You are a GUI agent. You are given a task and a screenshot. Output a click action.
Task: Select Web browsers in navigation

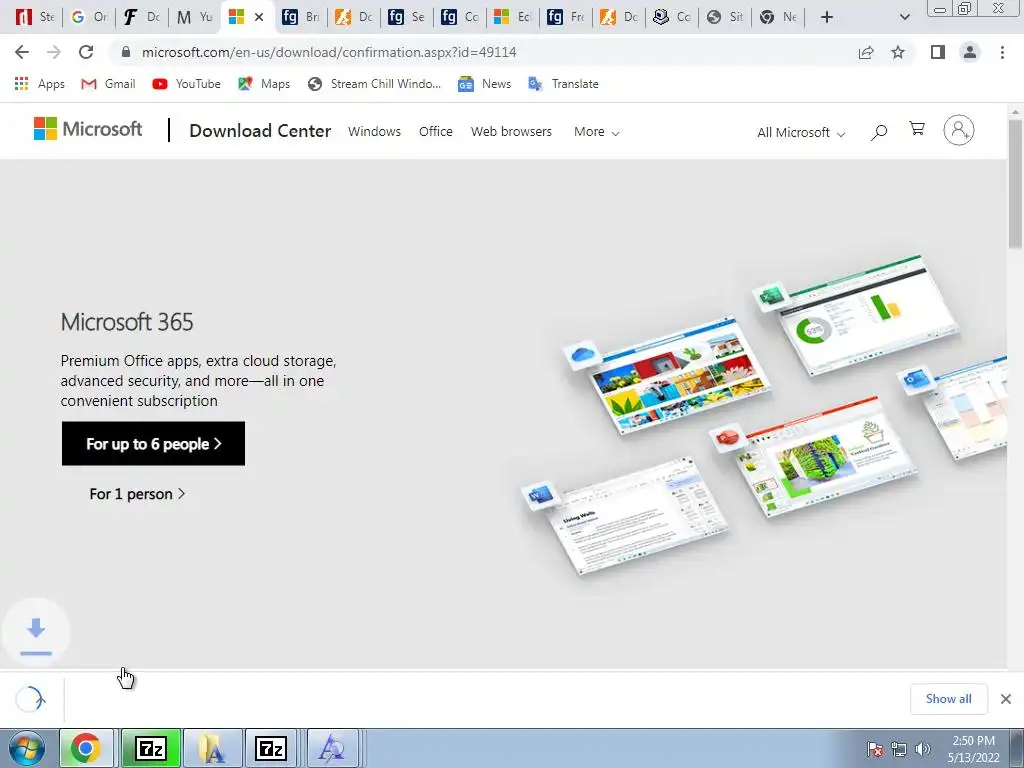[511, 131]
